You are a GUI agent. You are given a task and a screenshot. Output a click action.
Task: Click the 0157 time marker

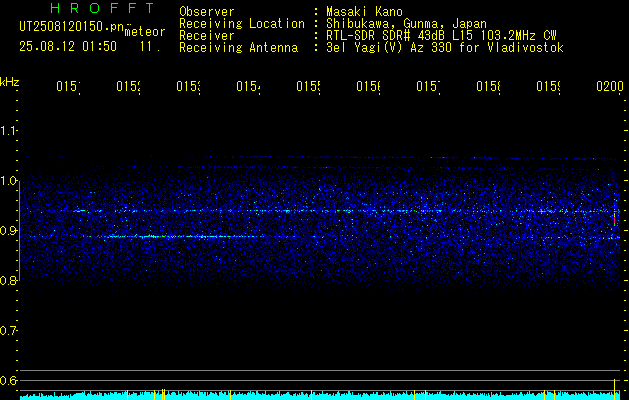[x=428, y=86]
